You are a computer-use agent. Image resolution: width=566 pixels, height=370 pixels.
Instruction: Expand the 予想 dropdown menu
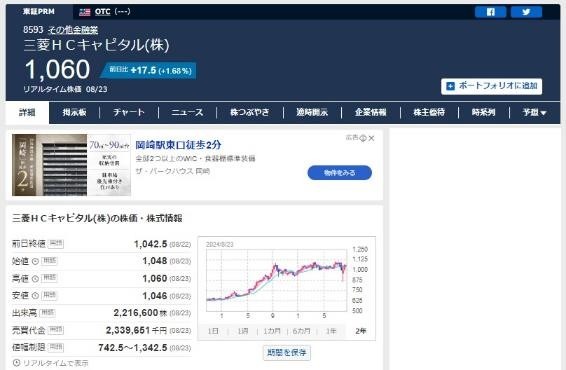tap(534, 112)
